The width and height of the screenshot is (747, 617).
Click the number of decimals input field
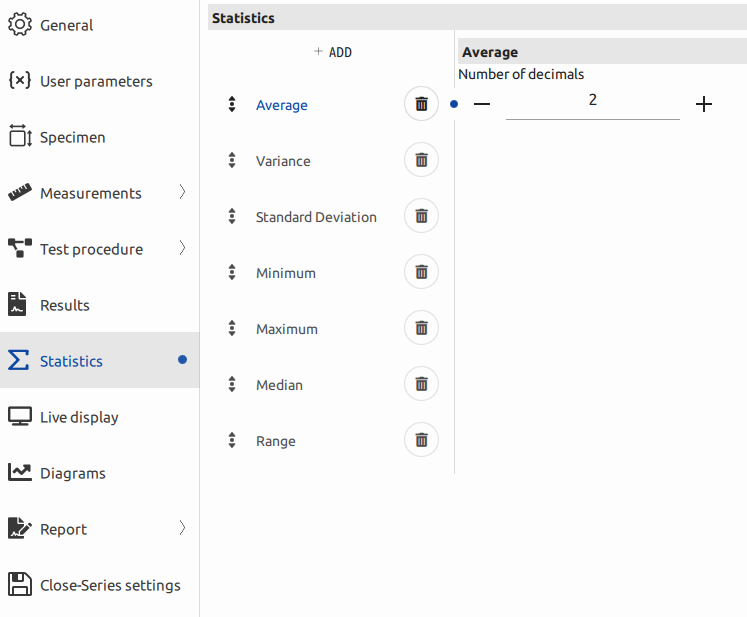pyautogui.click(x=592, y=102)
